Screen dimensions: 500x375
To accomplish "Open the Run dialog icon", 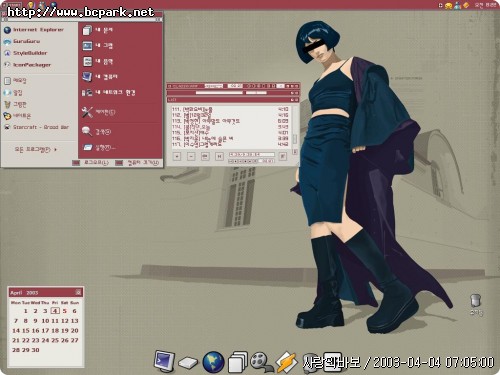I will (x=88, y=147).
